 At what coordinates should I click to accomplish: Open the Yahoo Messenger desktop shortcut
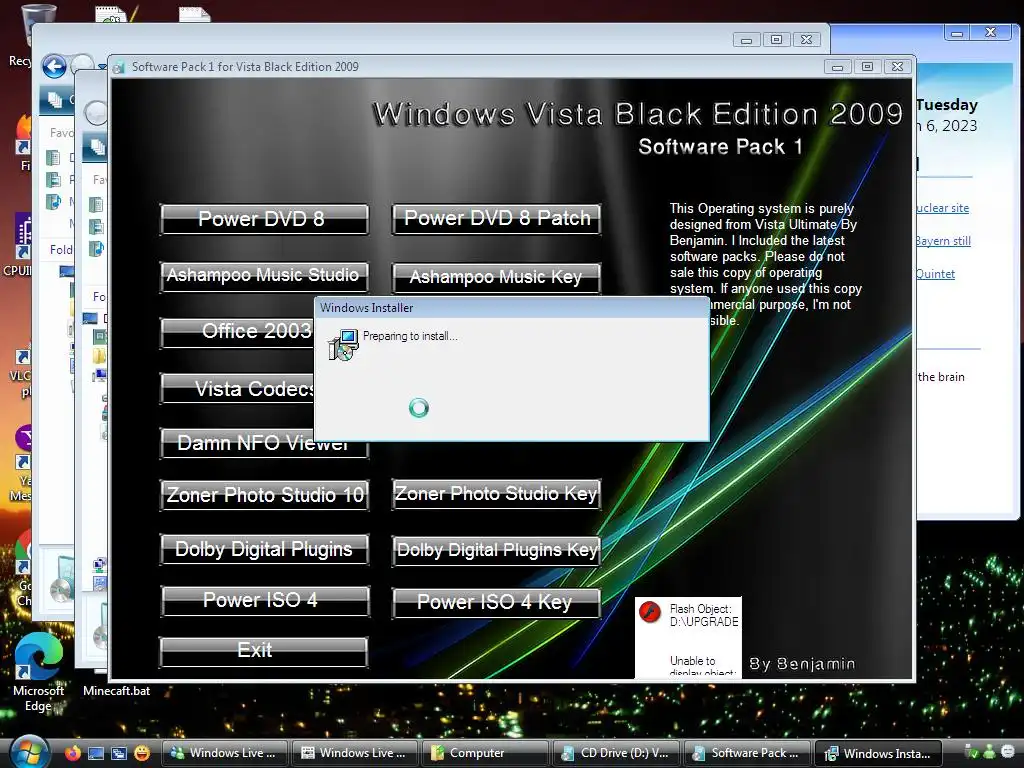point(24,464)
